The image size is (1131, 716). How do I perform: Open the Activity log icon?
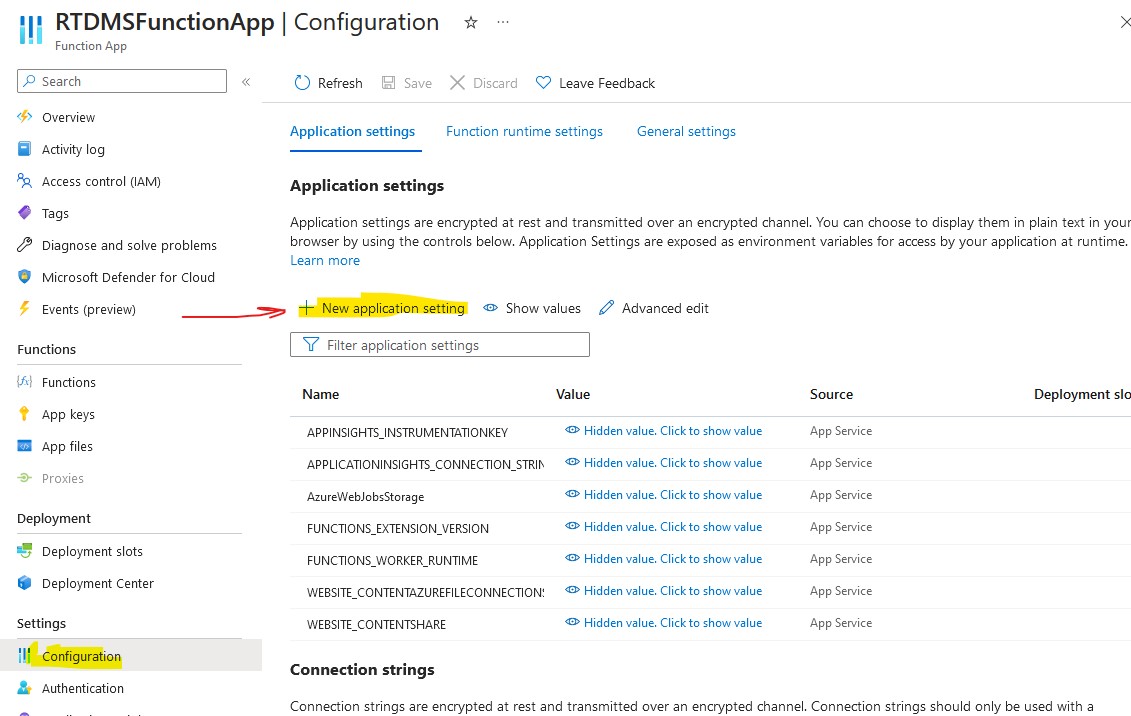point(25,149)
